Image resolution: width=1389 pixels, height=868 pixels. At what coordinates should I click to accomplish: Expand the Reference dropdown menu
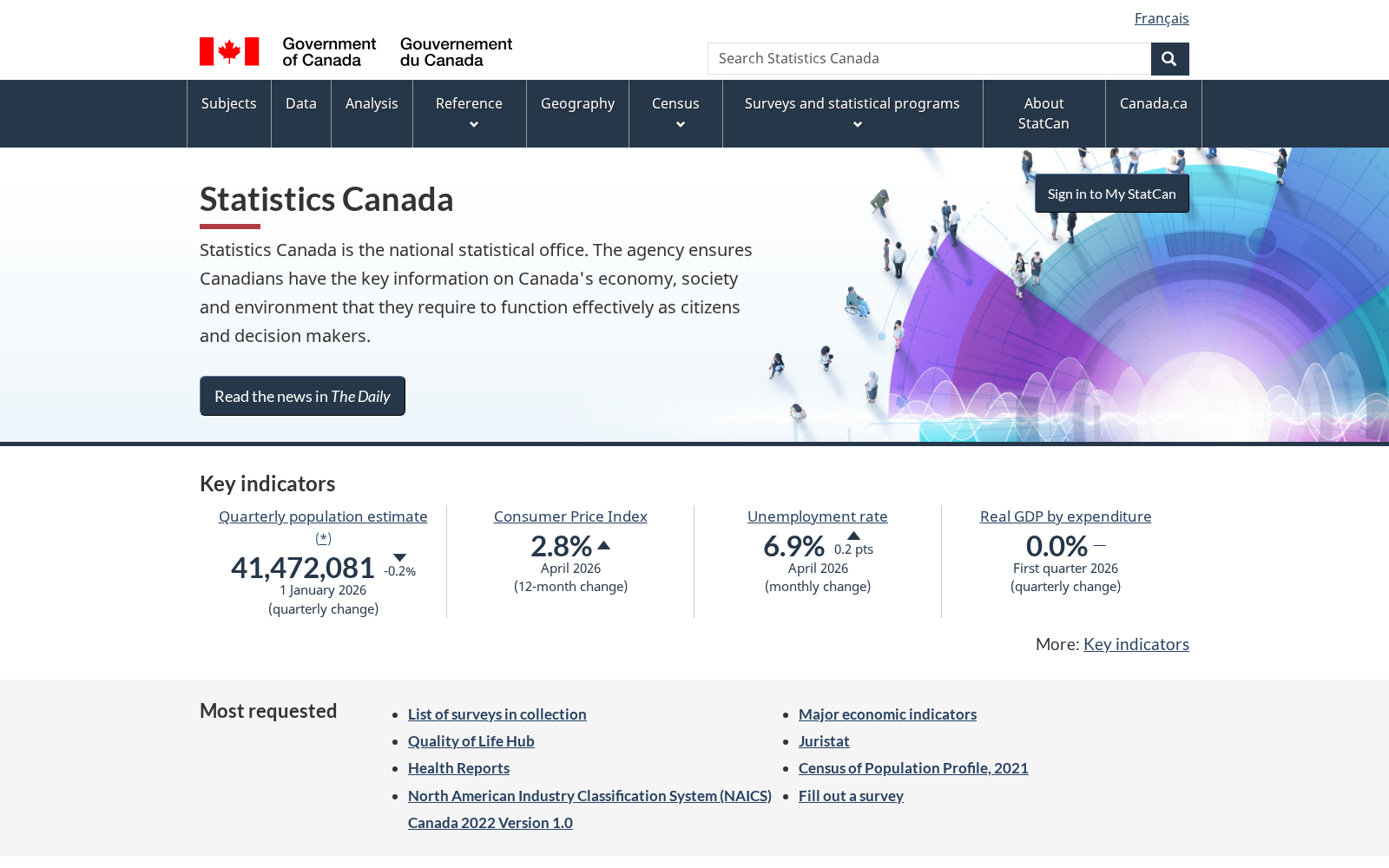click(470, 114)
